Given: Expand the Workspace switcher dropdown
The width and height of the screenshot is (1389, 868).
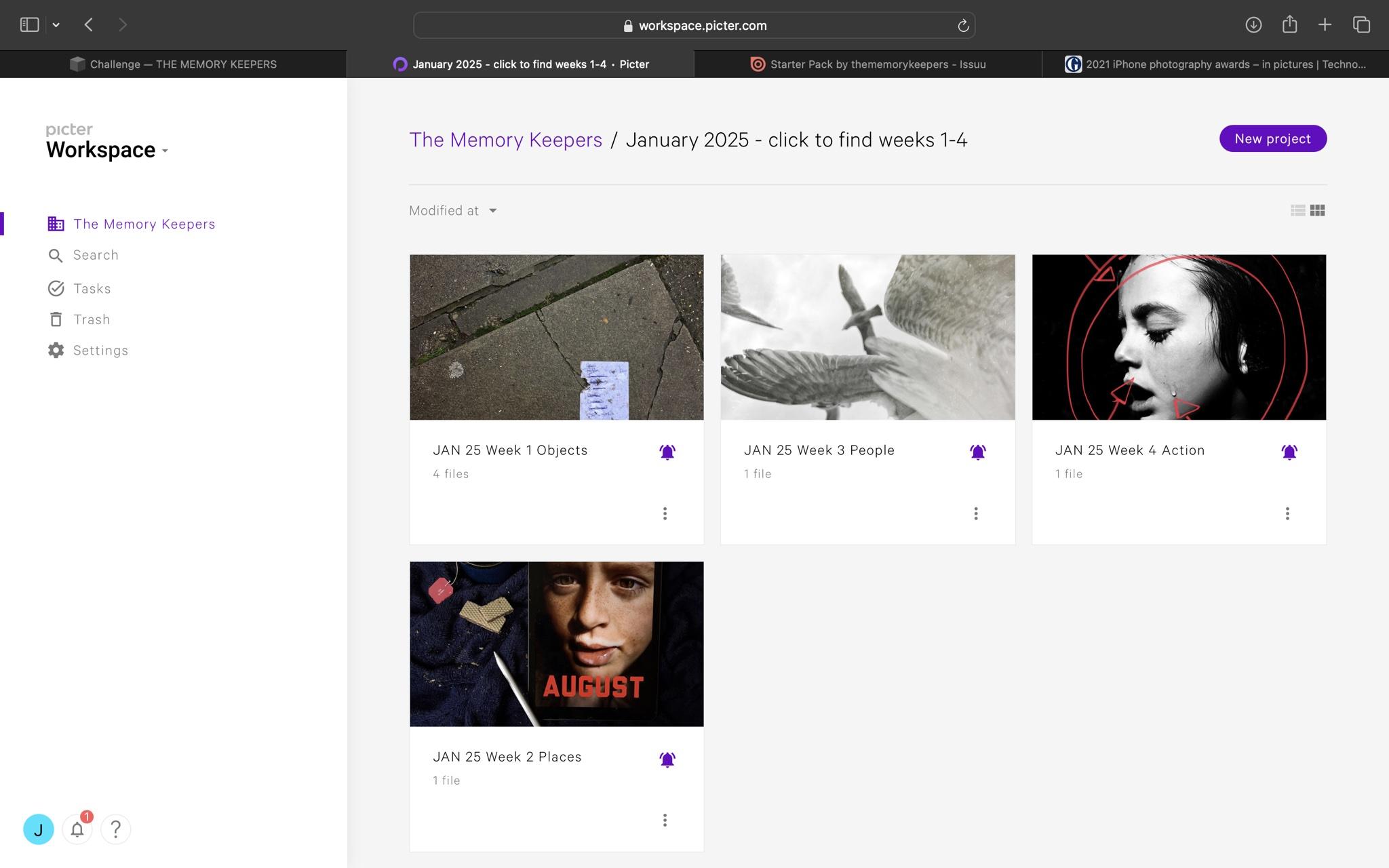Looking at the screenshot, I should point(107,150).
